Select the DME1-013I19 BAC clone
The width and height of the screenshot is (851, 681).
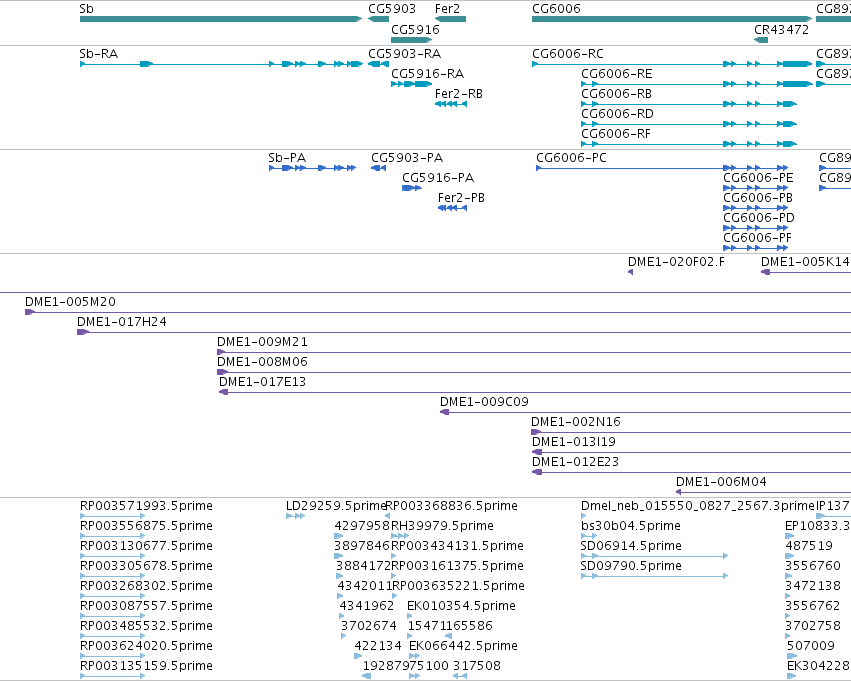tap(691, 453)
